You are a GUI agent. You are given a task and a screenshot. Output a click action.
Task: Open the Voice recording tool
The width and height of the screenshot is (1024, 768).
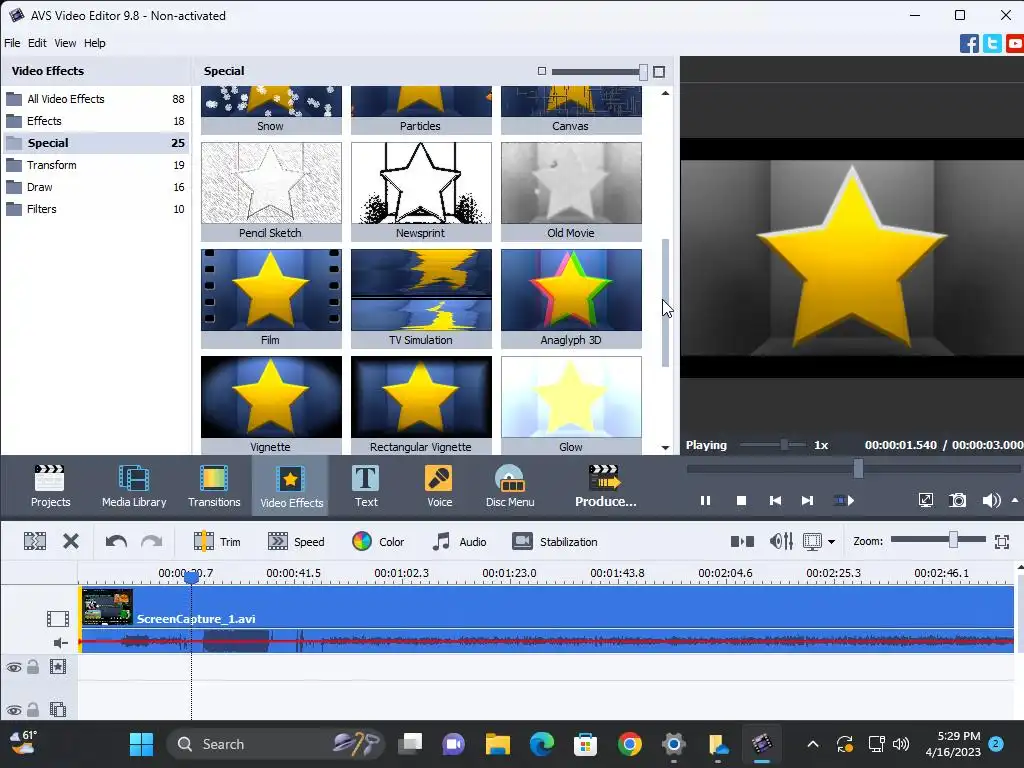pos(439,485)
